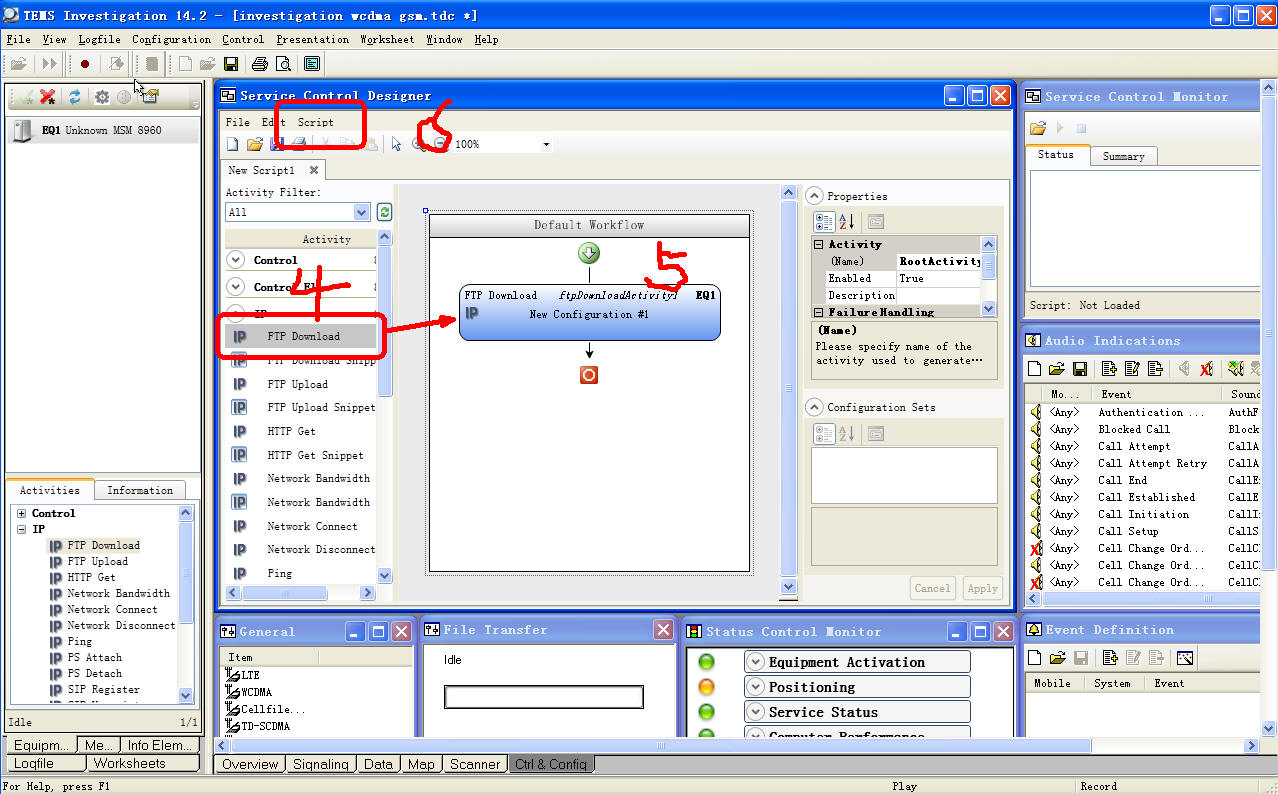Image resolution: width=1278 pixels, height=794 pixels.
Task: Expand the Control activity group
Action: pos(236,260)
